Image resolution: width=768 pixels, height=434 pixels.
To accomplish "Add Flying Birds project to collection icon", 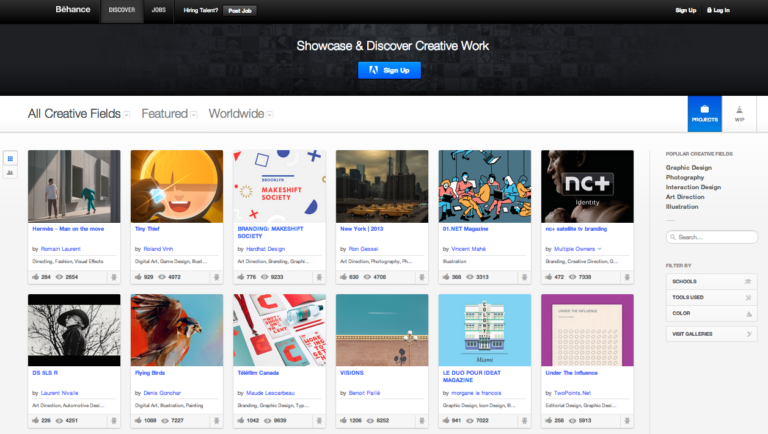I will click(x=216, y=421).
